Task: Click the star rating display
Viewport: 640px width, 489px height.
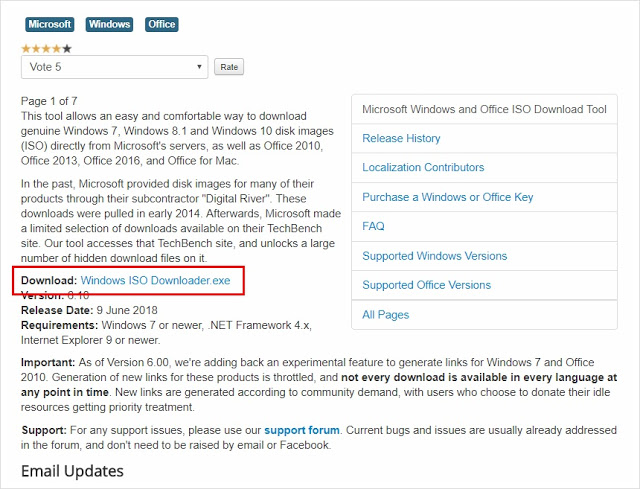Action: click(46, 49)
